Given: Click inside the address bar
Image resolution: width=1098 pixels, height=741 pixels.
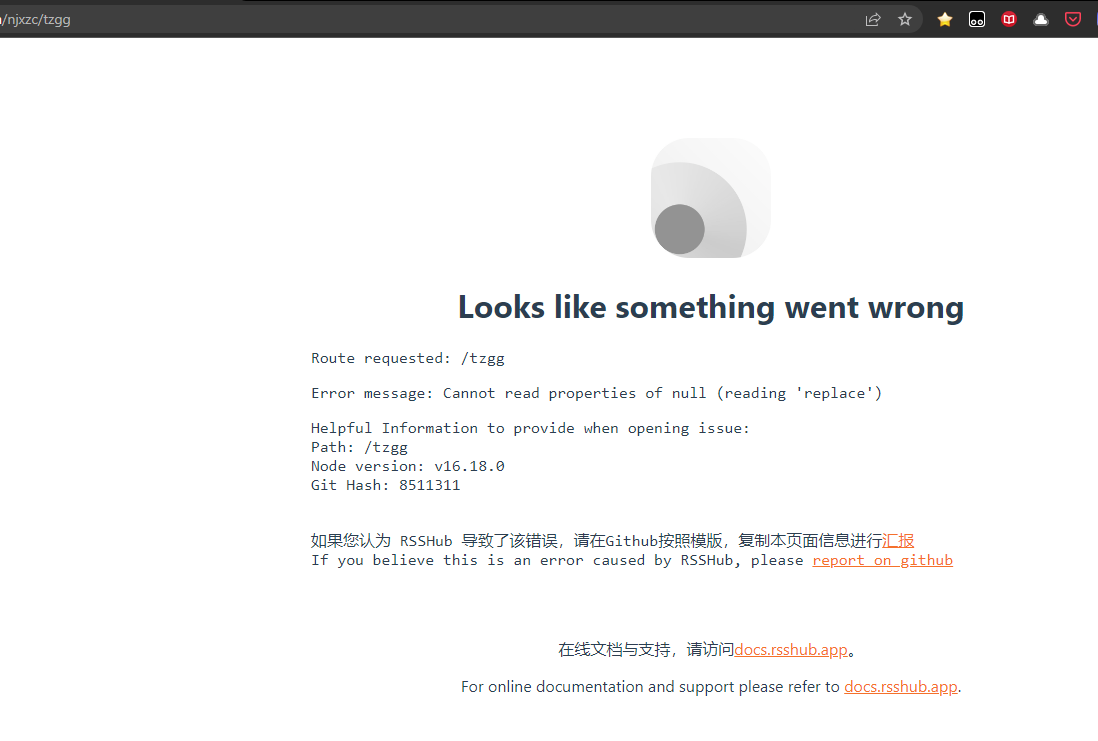Looking at the screenshot, I should pos(400,18).
